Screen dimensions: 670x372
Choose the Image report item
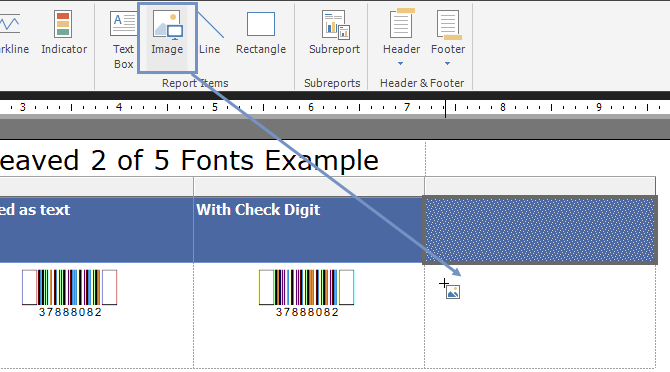[x=167, y=38]
